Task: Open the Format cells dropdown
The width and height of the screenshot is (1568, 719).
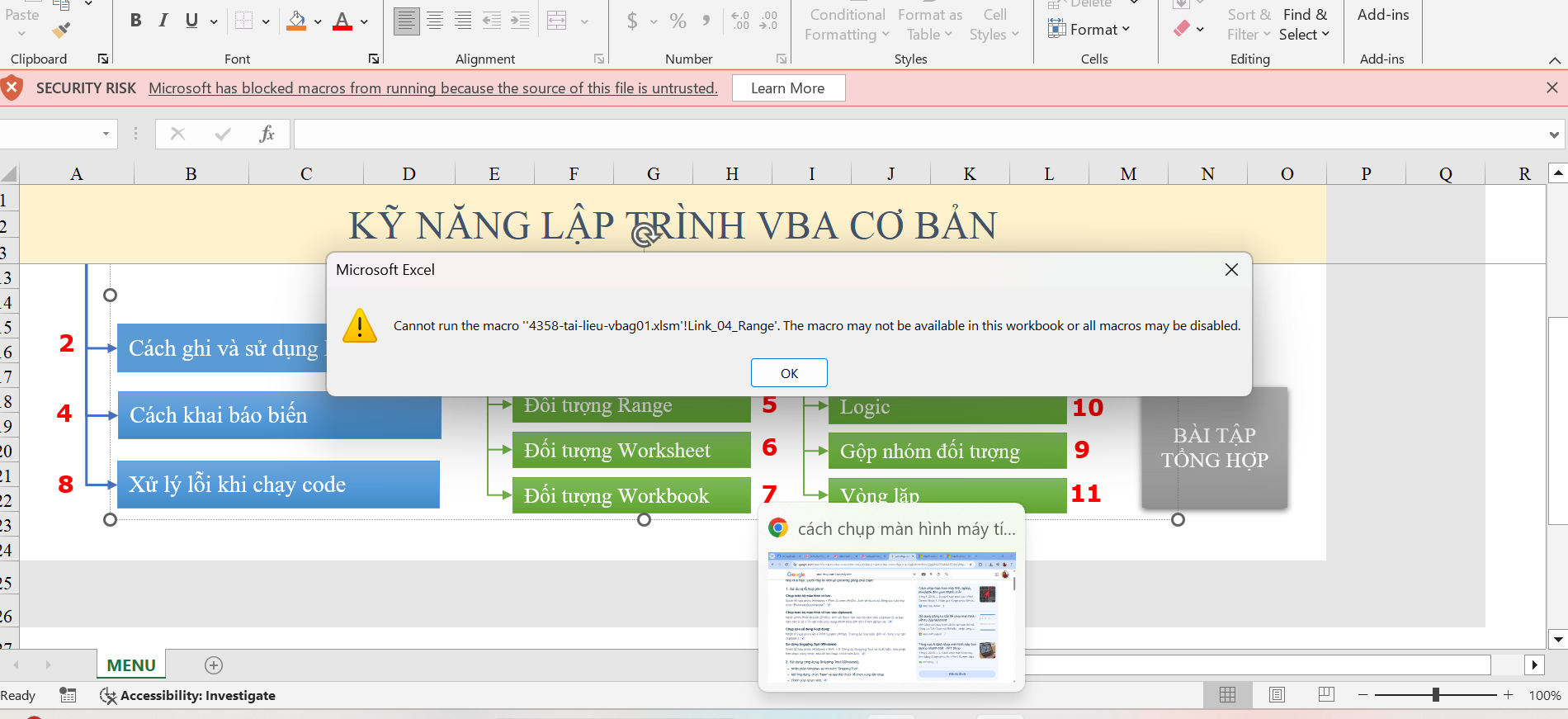Action: point(1089,30)
